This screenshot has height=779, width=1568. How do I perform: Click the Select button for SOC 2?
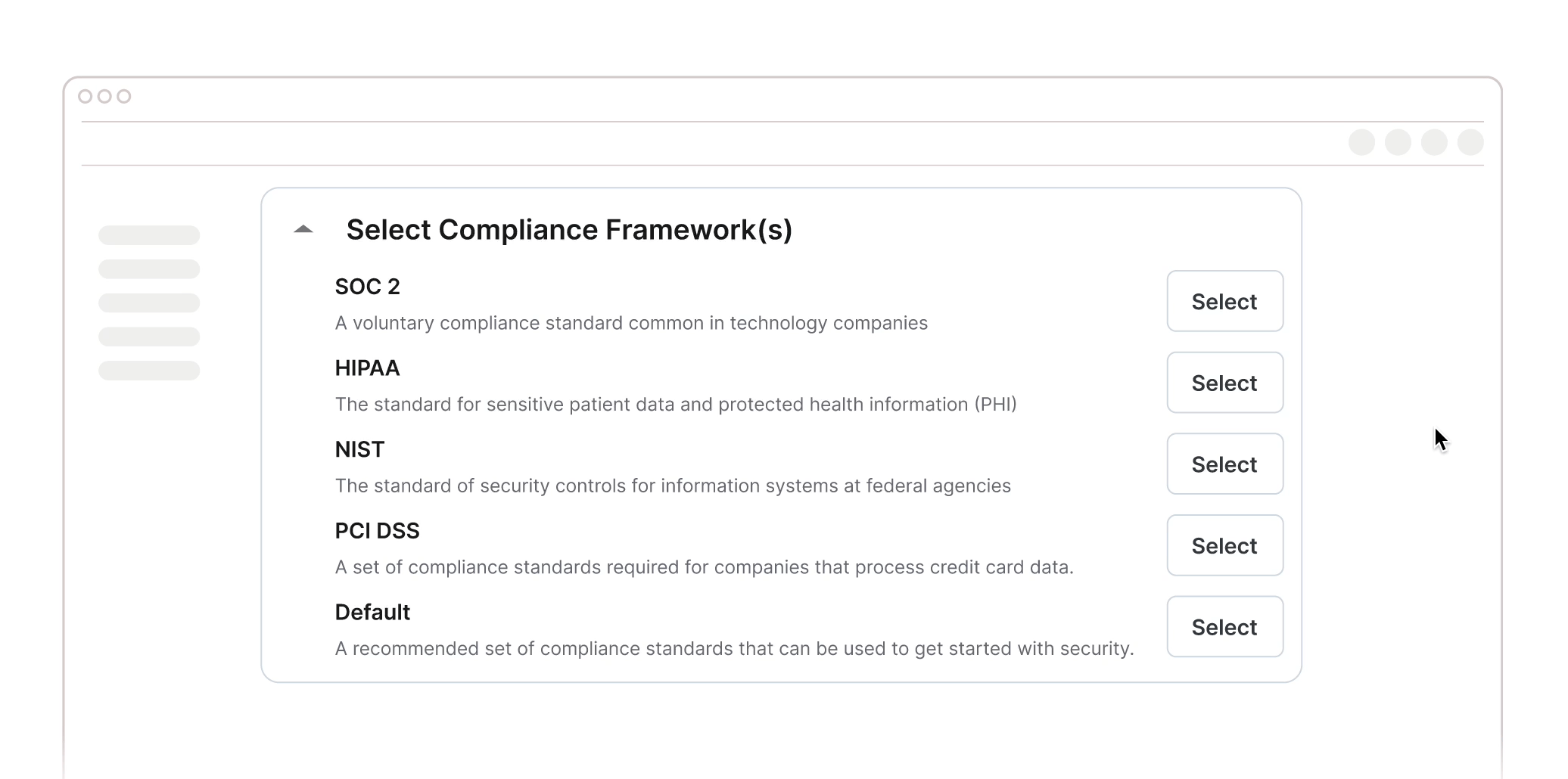click(1224, 301)
